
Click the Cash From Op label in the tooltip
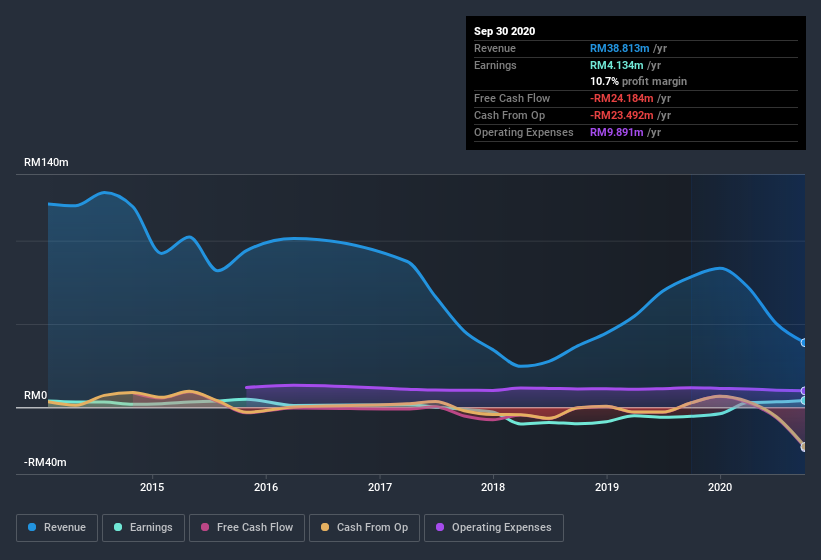[509, 115]
